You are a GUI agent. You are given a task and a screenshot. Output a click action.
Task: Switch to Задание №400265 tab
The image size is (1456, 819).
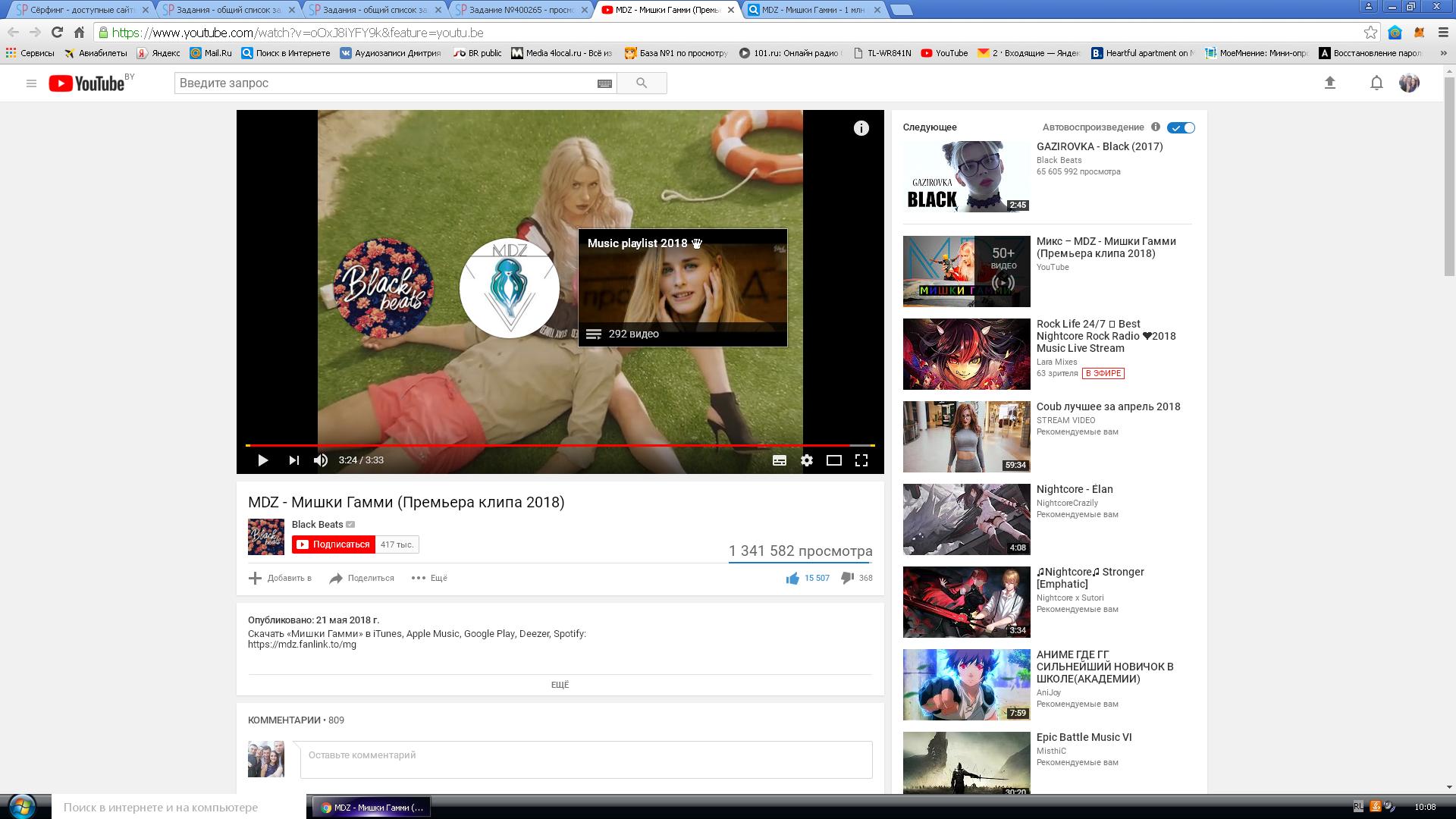(519, 10)
